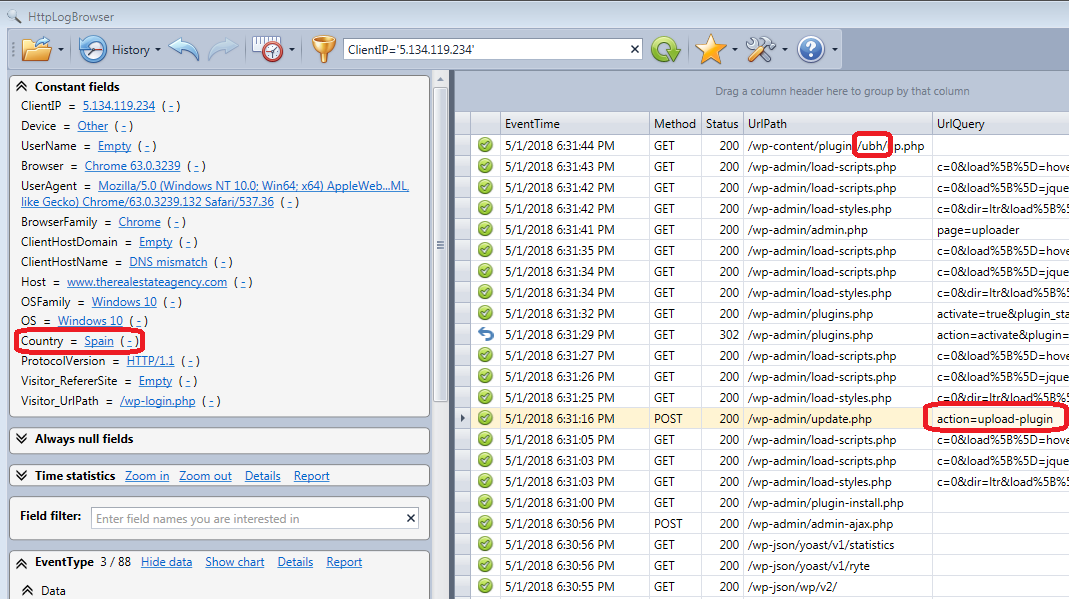Click the EventTime column header
Image resolution: width=1069 pixels, height=599 pixels.
(532, 124)
